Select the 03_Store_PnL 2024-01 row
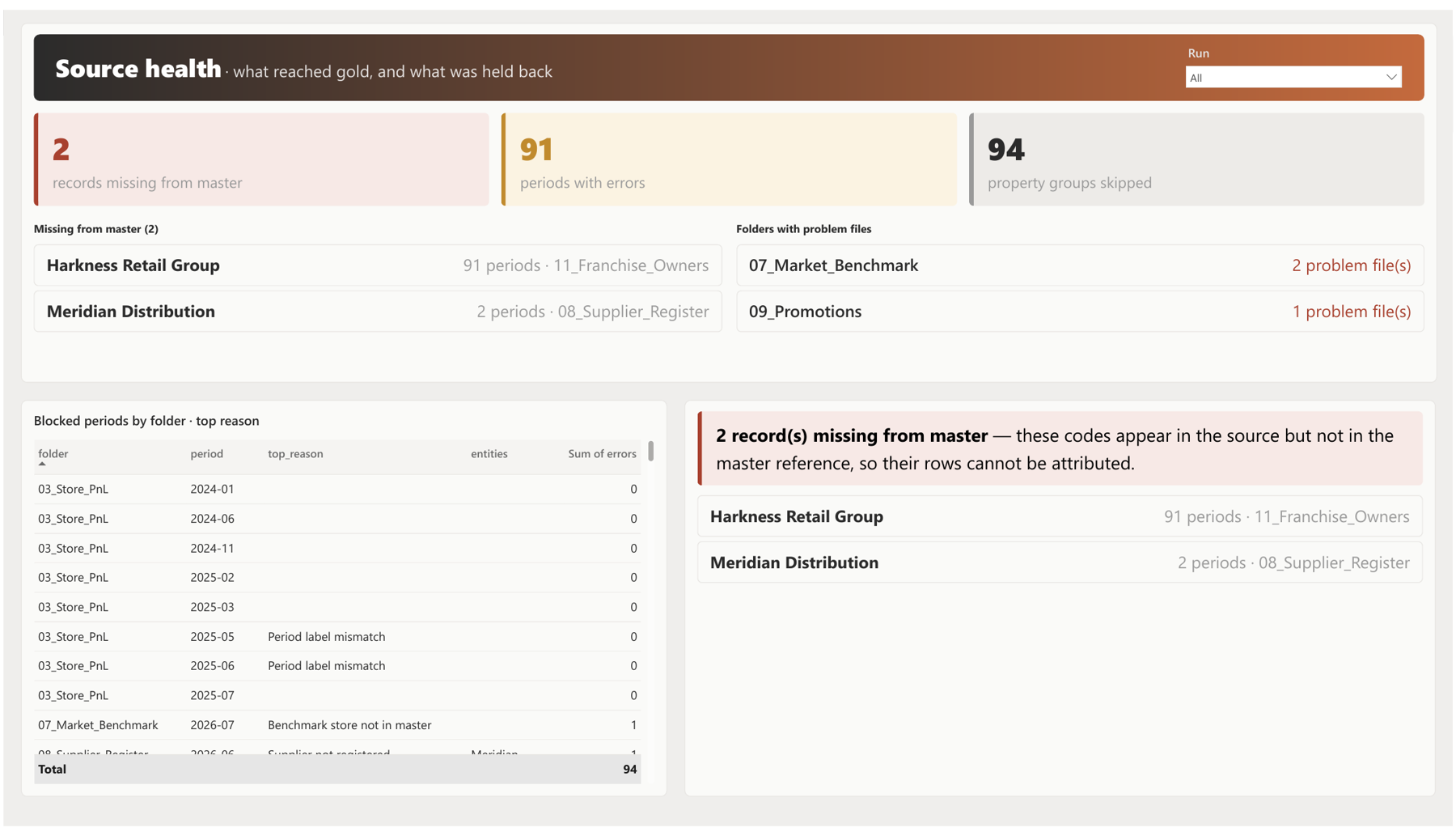The image size is (1456, 836). (337, 489)
